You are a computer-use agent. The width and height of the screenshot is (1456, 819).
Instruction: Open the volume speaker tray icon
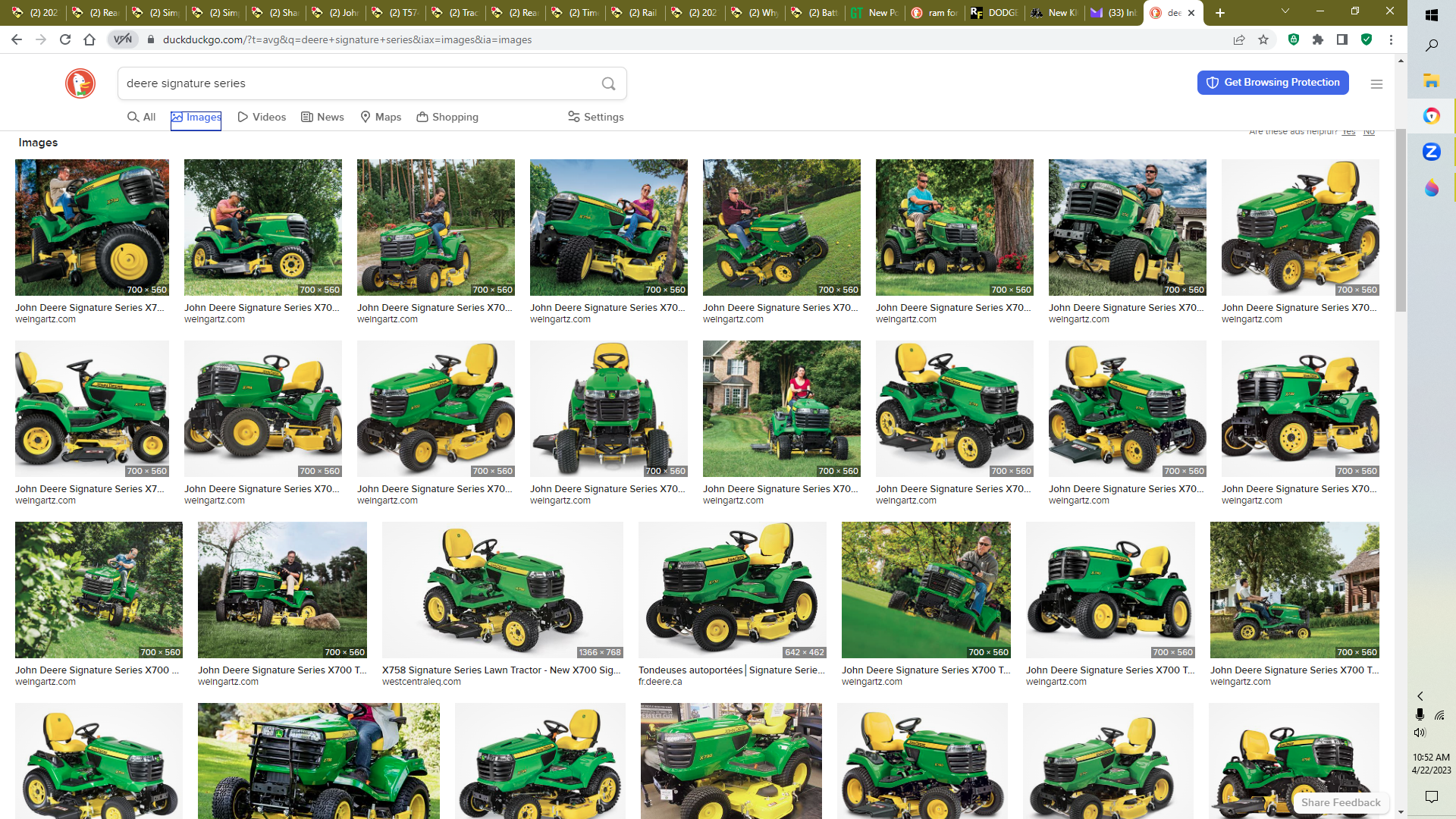(x=1420, y=733)
